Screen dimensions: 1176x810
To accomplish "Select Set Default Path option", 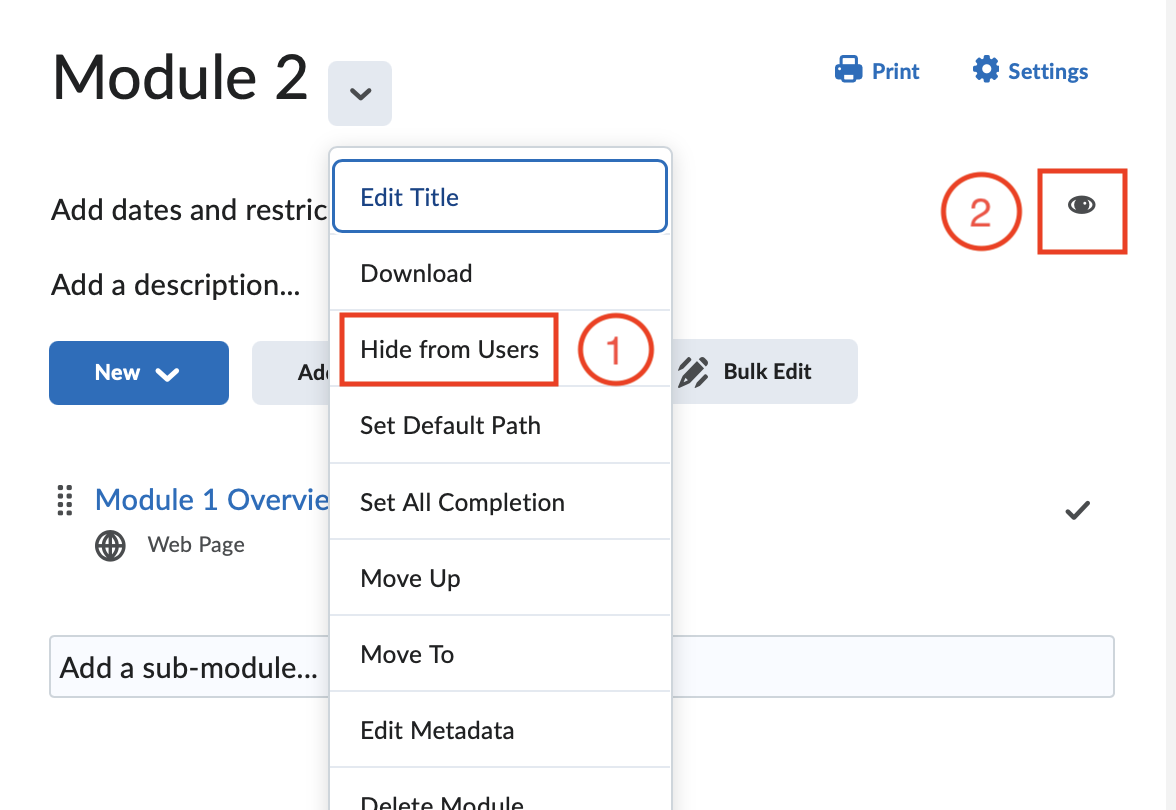I will (450, 425).
